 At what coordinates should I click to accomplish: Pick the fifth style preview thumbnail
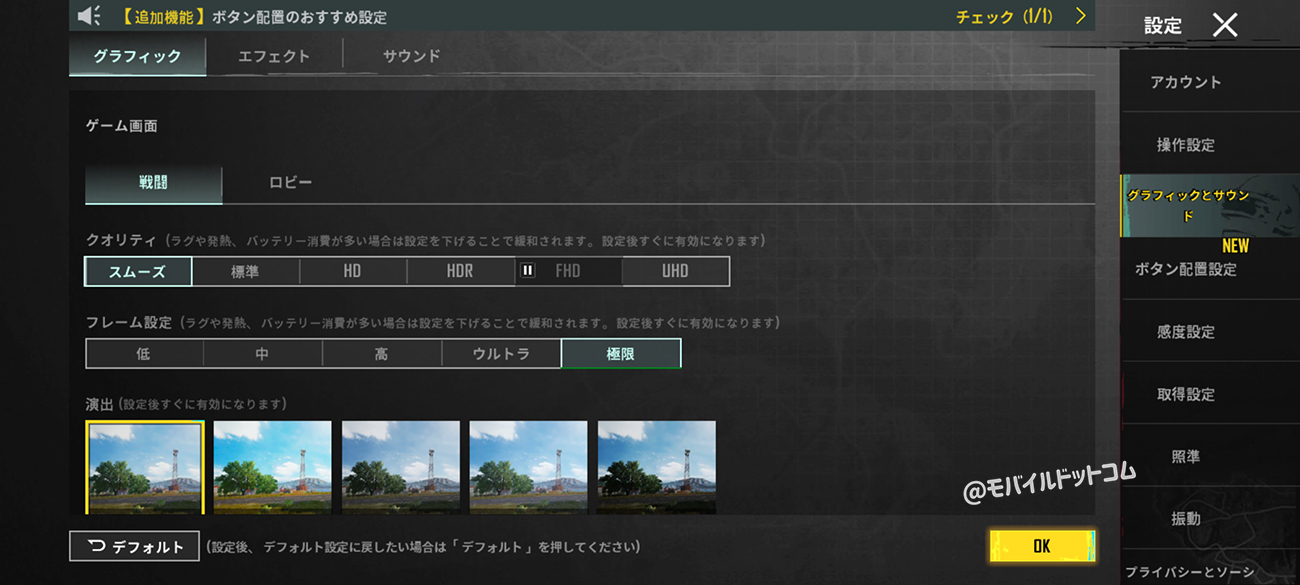coord(656,466)
